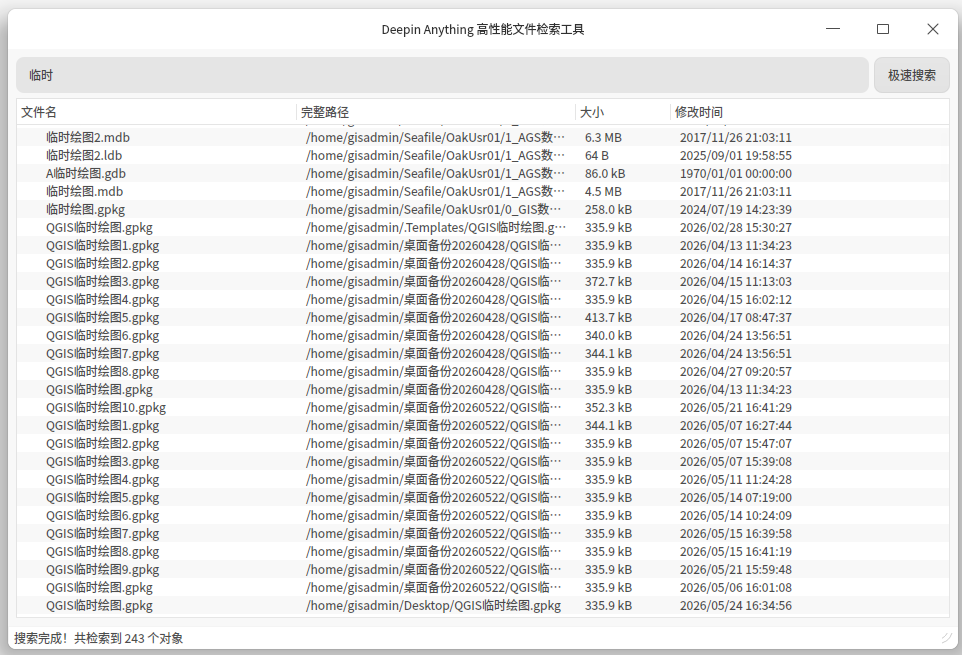Maximize the Deepin Anything window
The width and height of the screenshot is (962, 655).
883,29
